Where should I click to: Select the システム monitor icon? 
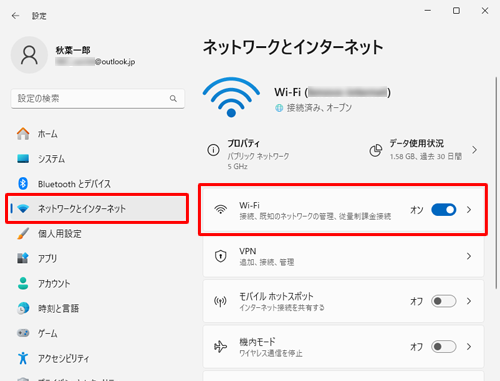coord(23,159)
